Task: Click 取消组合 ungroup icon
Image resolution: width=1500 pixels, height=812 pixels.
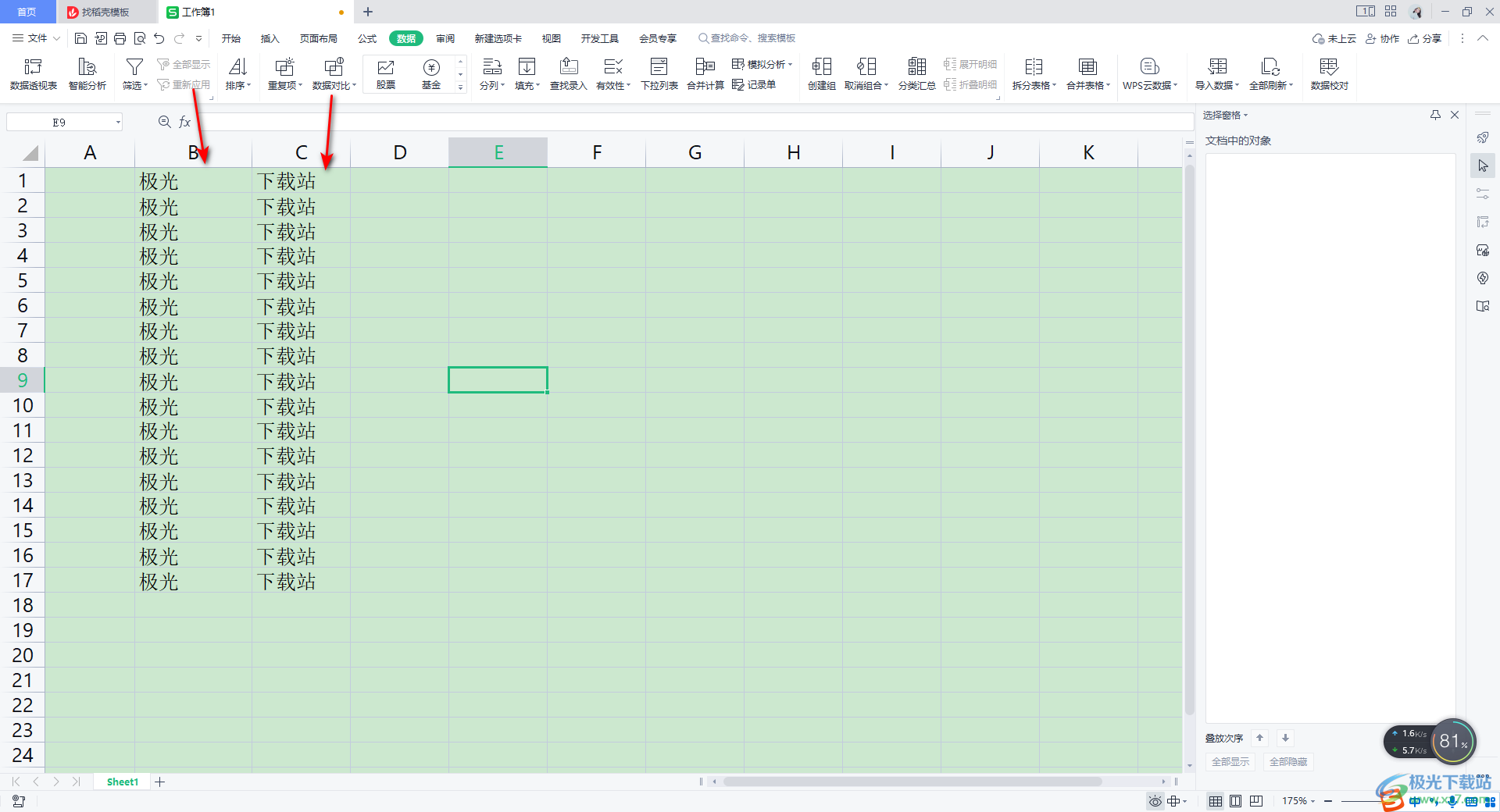Action: click(866, 67)
